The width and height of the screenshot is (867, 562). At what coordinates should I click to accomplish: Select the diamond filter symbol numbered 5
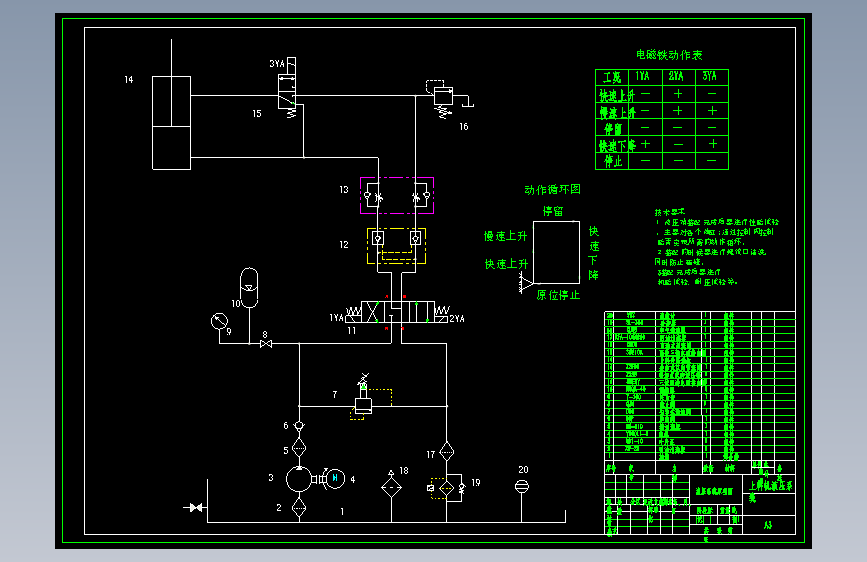299,447
